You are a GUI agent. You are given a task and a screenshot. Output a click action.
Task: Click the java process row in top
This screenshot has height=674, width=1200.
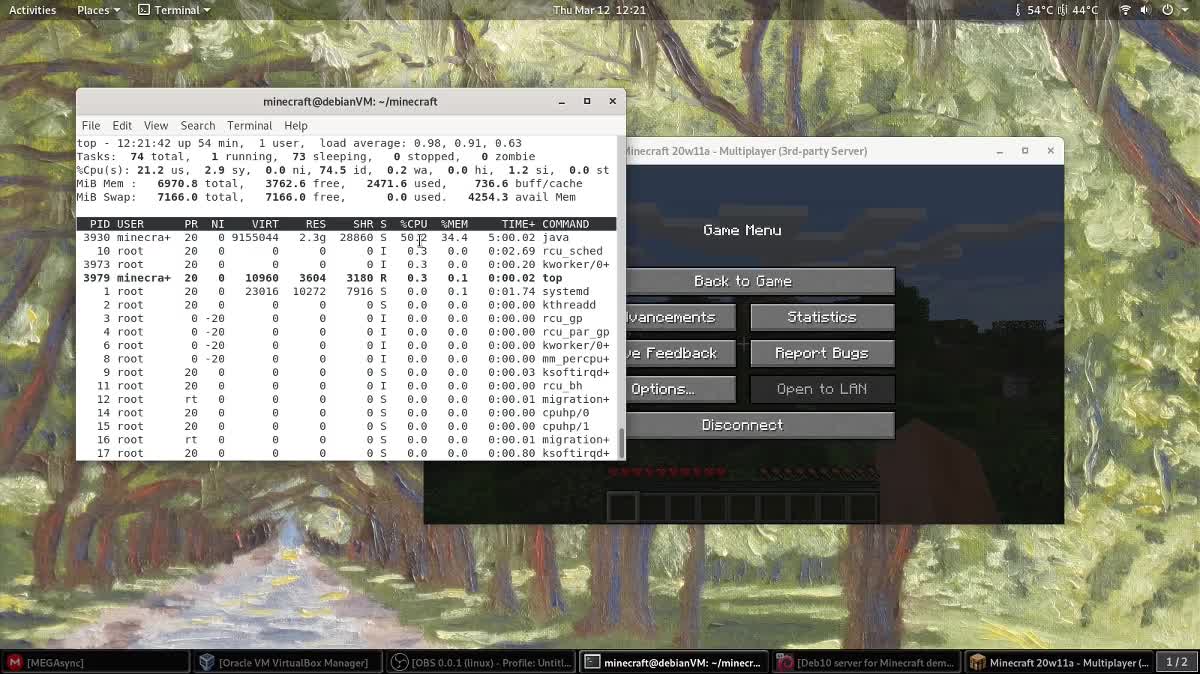(x=346, y=237)
